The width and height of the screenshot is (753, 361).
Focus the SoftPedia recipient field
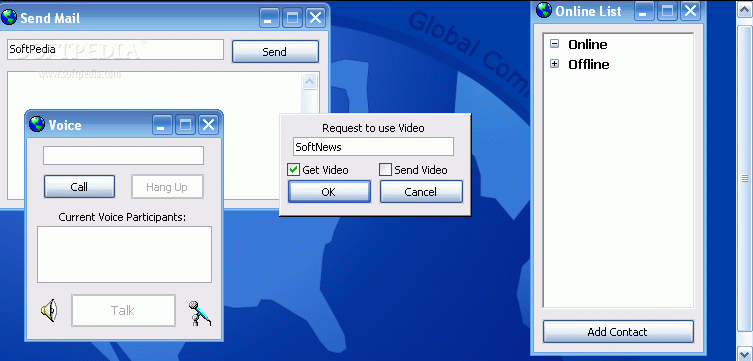click(x=115, y=49)
